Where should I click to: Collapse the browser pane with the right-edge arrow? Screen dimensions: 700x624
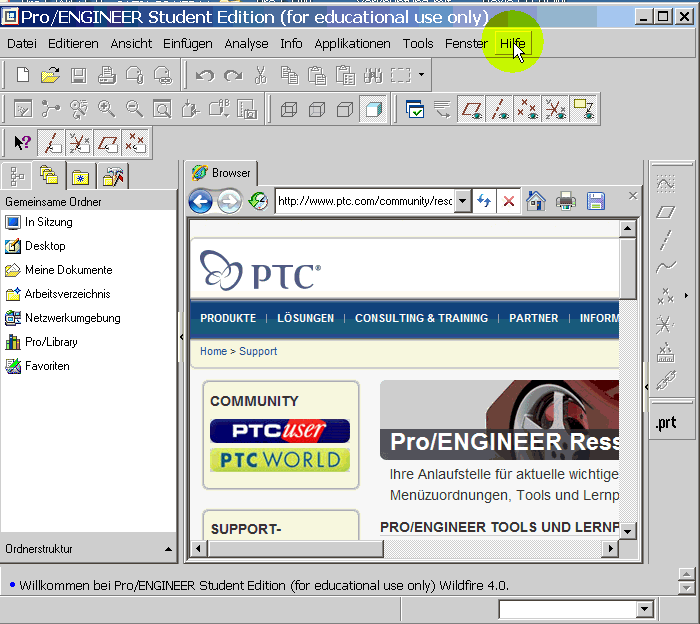pos(646,387)
